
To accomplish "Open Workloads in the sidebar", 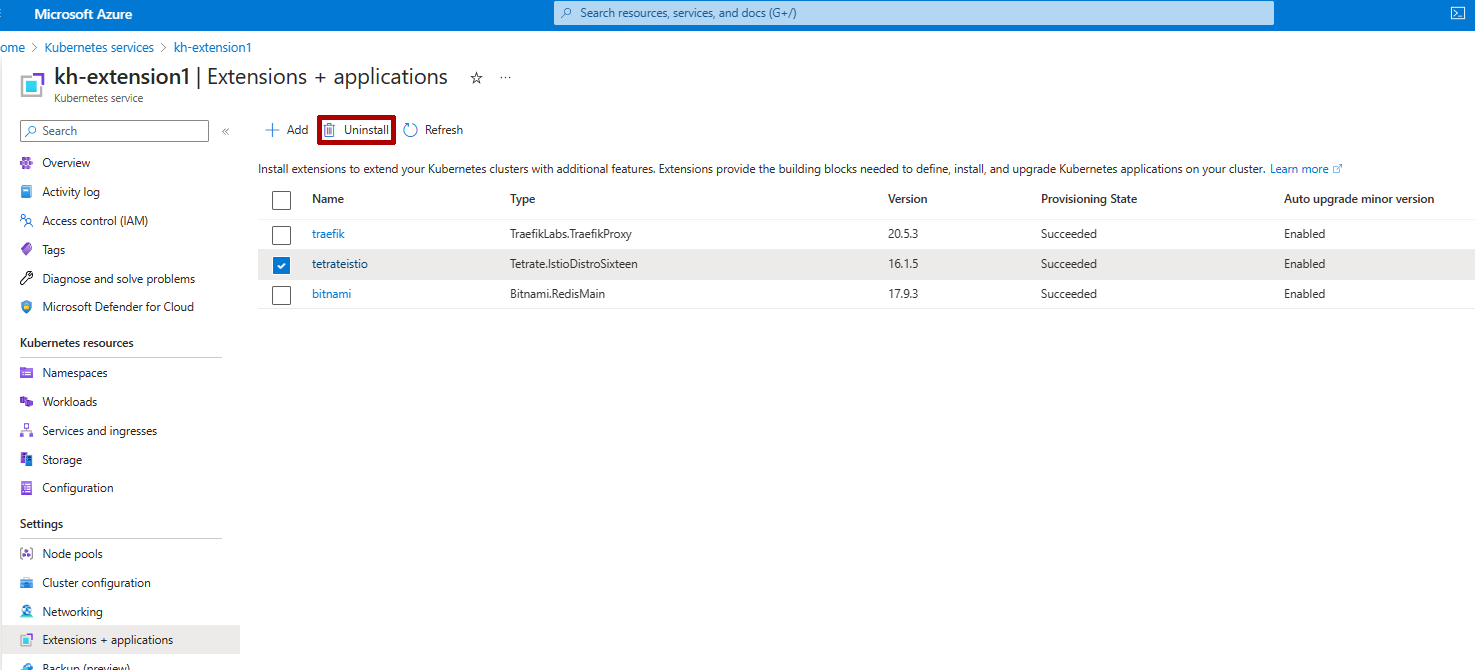I will pos(70,402).
